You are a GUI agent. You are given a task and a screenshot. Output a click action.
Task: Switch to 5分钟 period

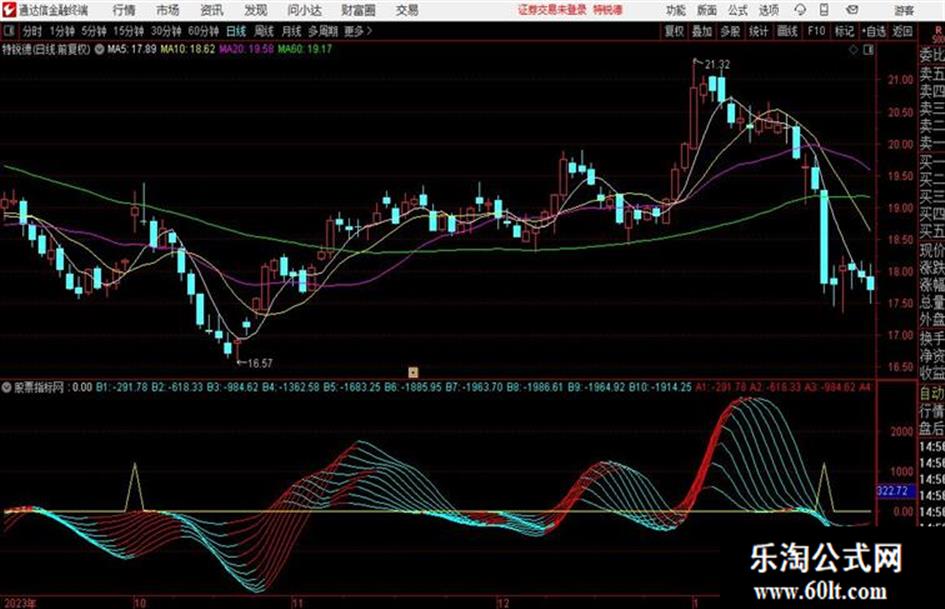(x=93, y=31)
